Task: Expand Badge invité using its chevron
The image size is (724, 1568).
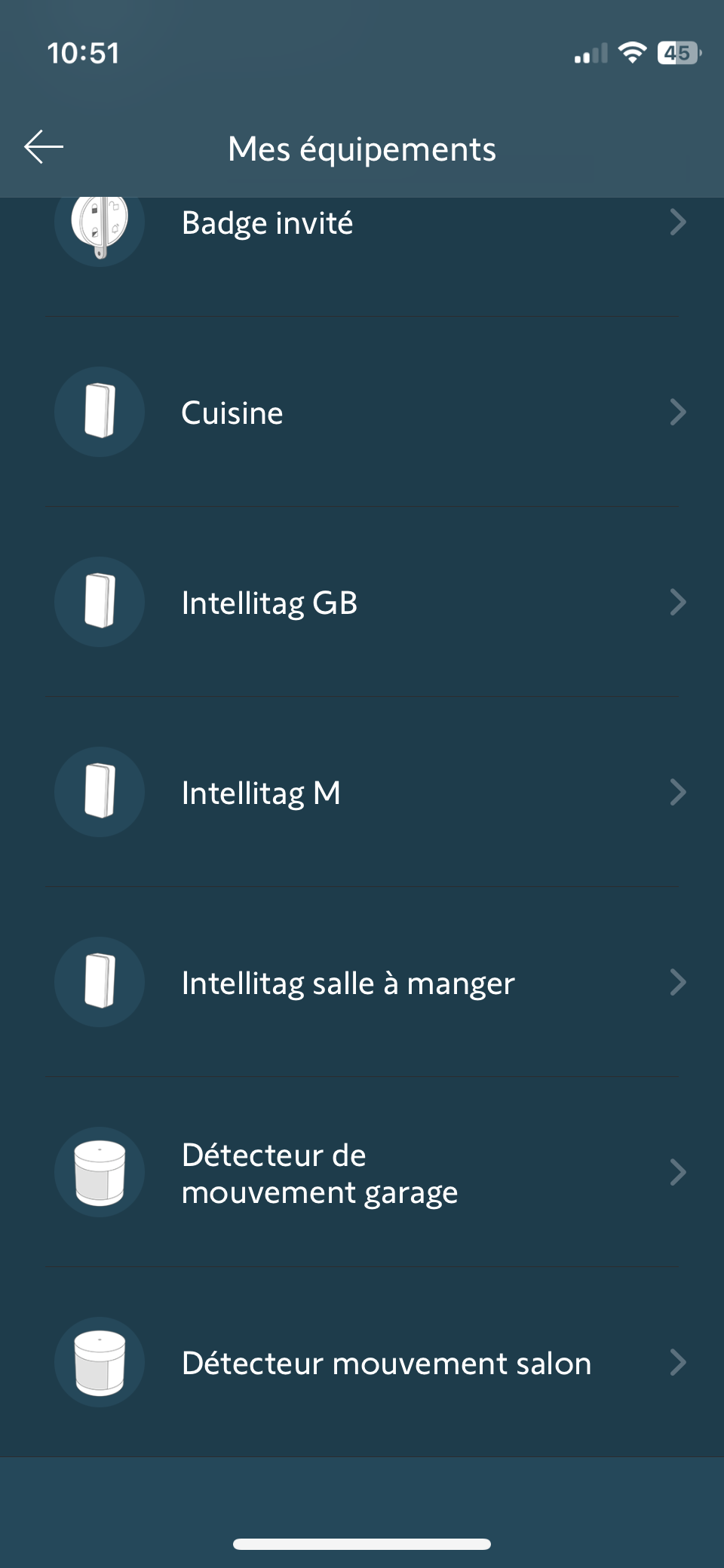Action: 677,222
